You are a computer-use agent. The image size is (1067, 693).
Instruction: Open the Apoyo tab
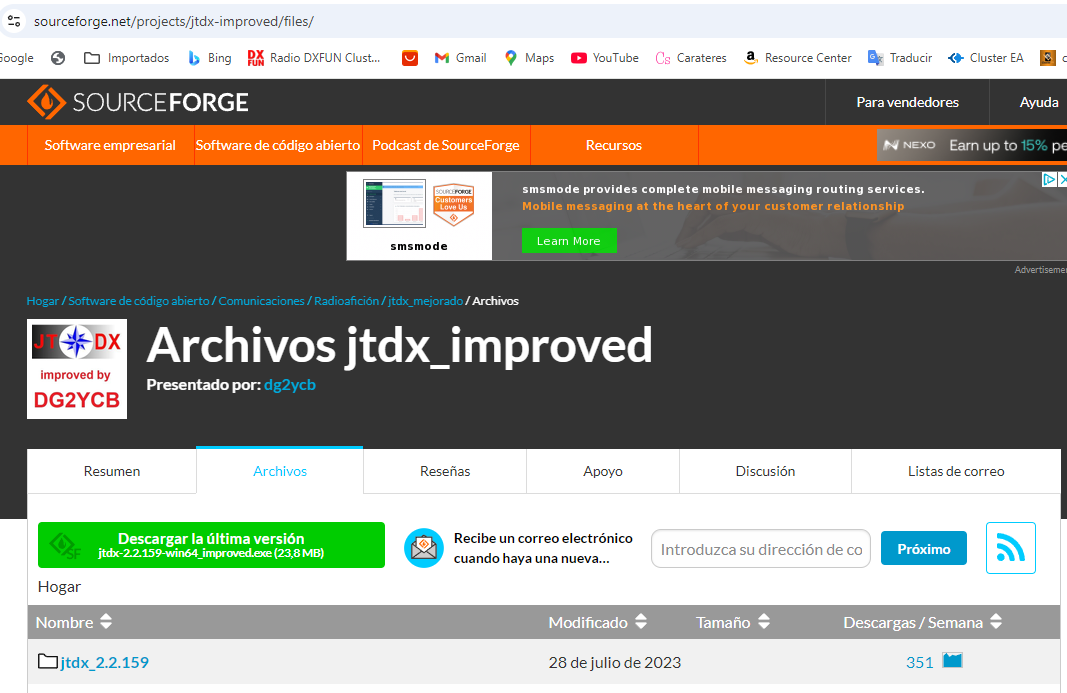click(x=603, y=471)
